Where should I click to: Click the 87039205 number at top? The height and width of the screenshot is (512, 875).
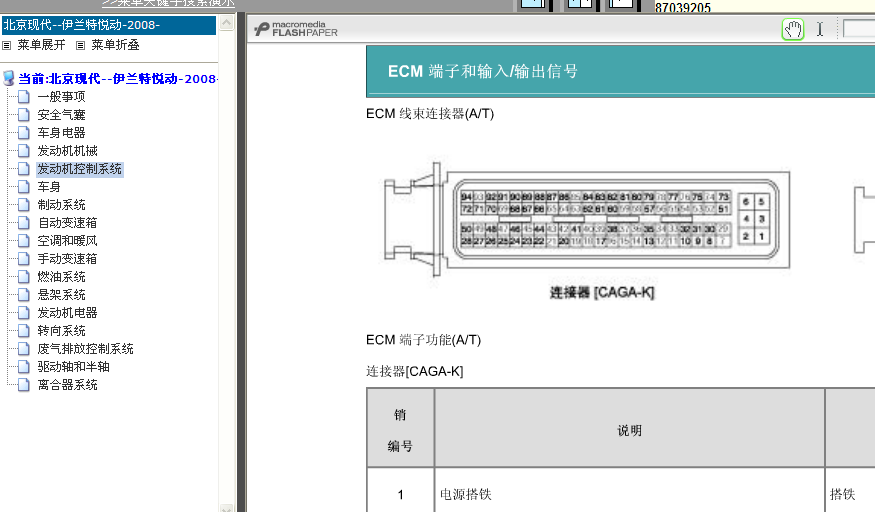point(682,7)
